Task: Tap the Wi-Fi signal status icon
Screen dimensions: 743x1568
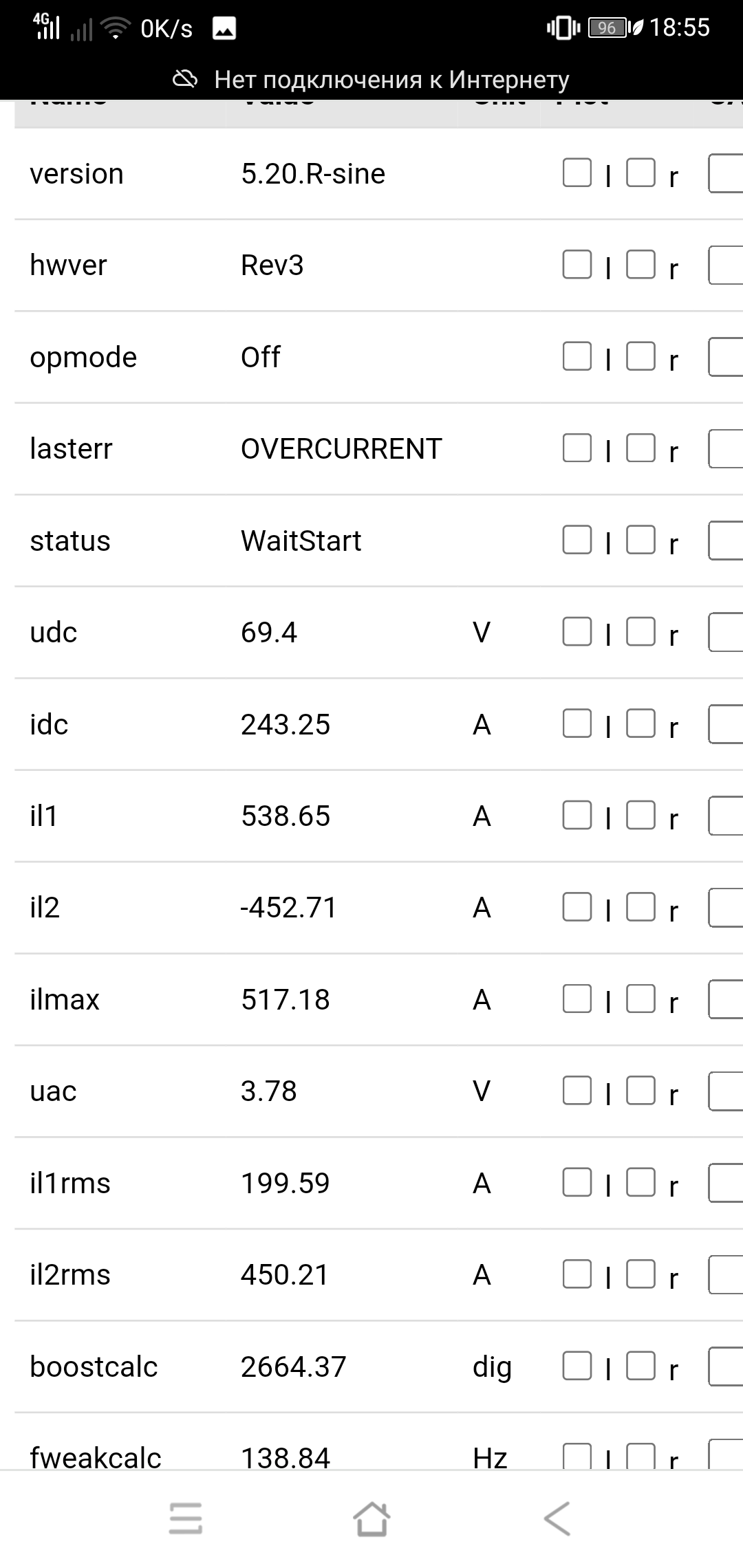Action: click(115, 28)
